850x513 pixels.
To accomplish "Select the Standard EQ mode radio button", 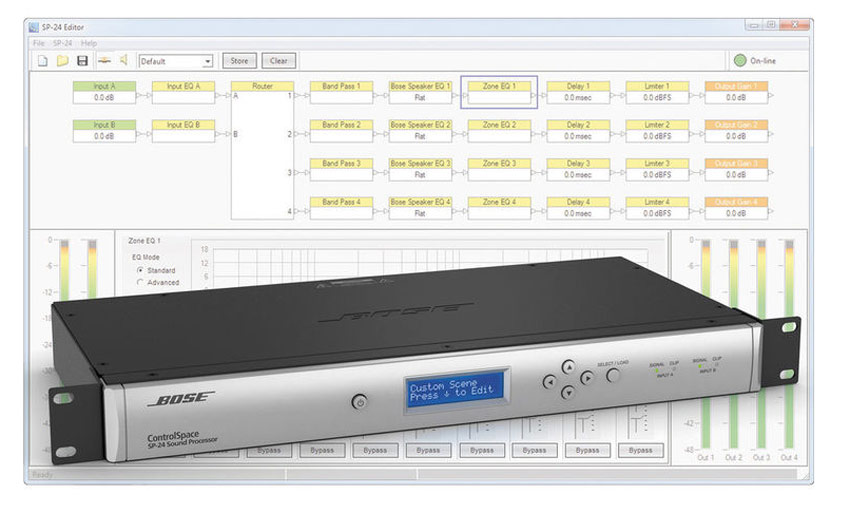I will click(x=140, y=271).
